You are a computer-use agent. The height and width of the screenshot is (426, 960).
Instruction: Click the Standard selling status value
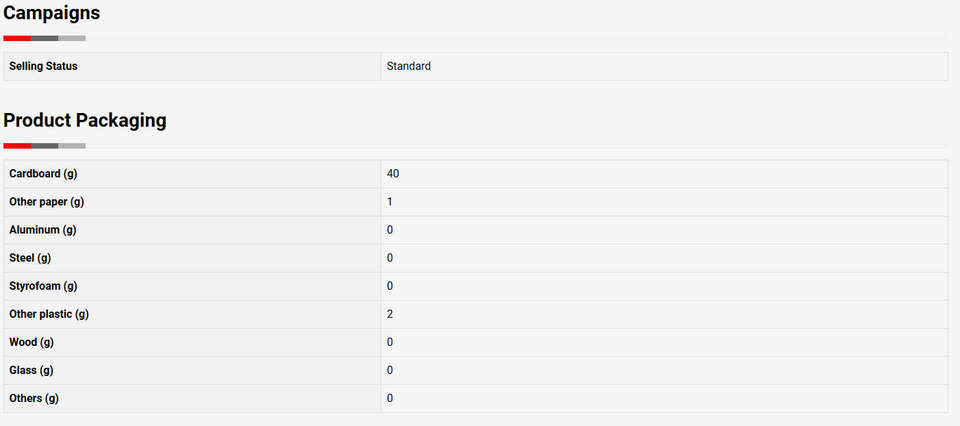(x=409, y=66)
